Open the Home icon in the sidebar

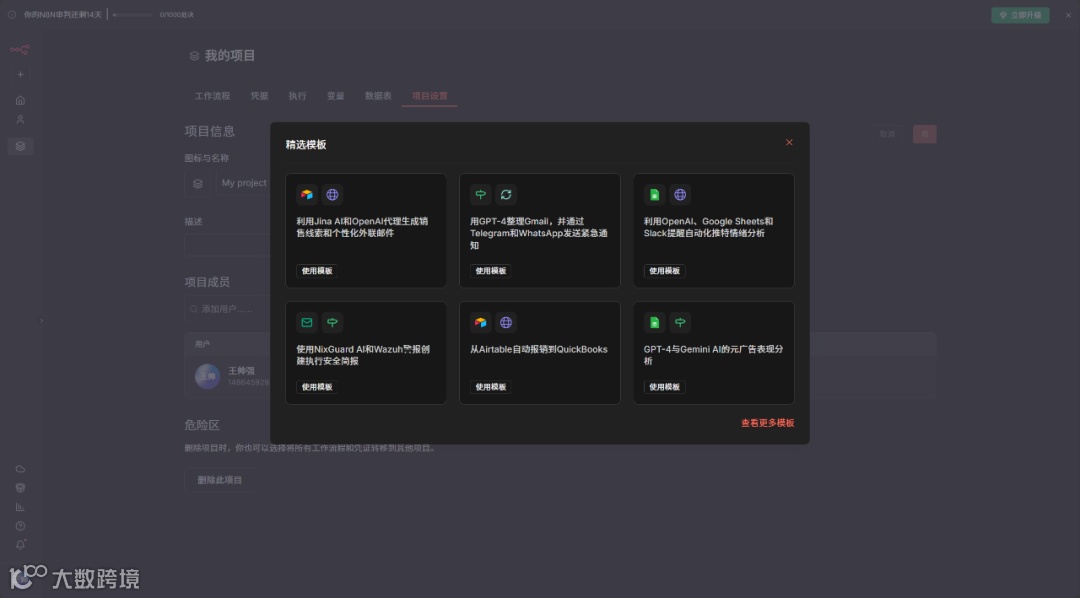click(x=20, y=101)
